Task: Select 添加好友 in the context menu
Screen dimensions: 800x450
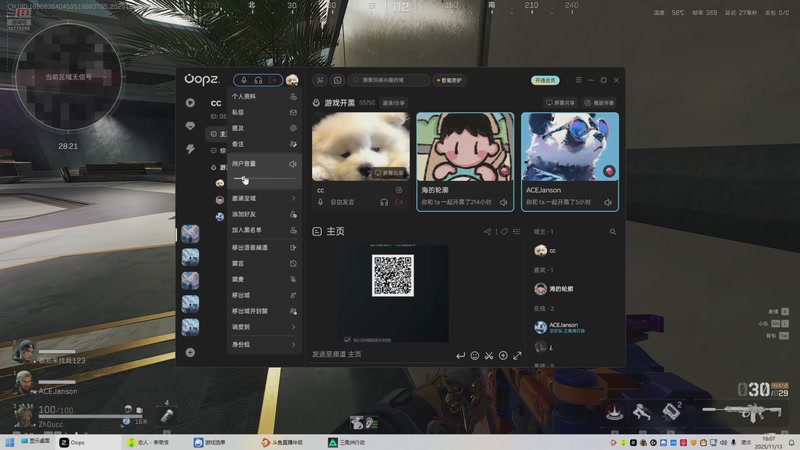Action: point(264,214)
